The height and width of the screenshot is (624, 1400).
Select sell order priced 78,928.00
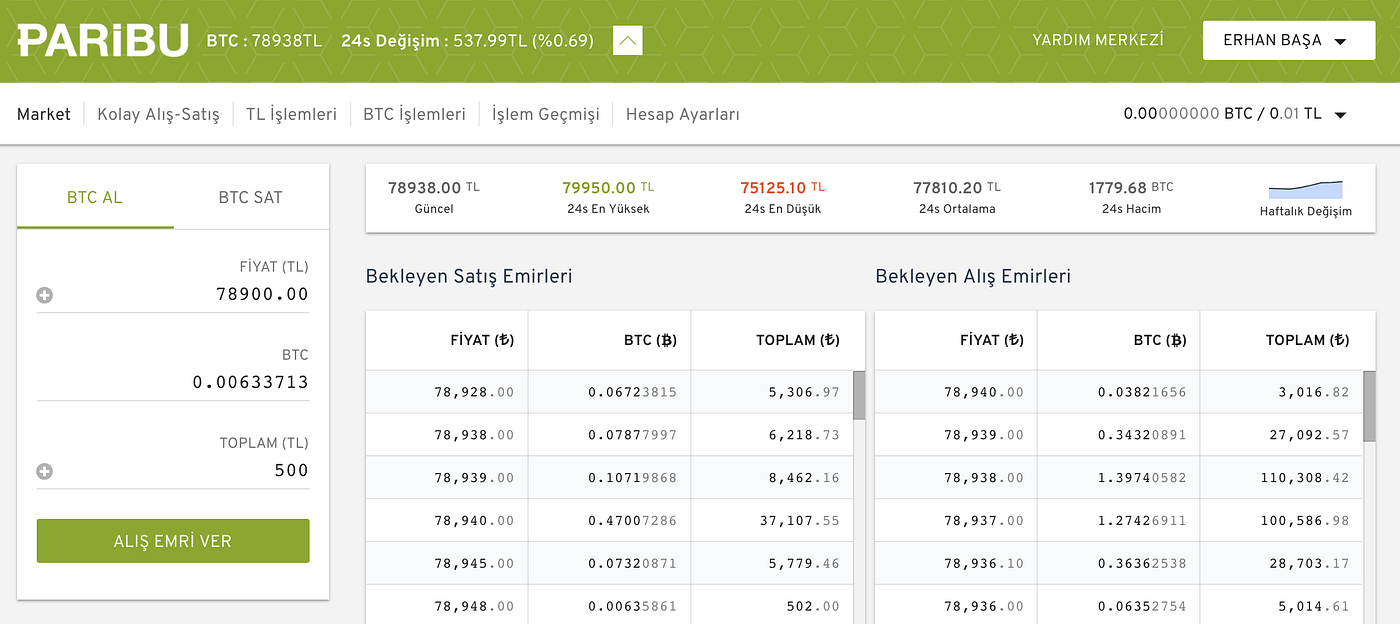(609, 392)
